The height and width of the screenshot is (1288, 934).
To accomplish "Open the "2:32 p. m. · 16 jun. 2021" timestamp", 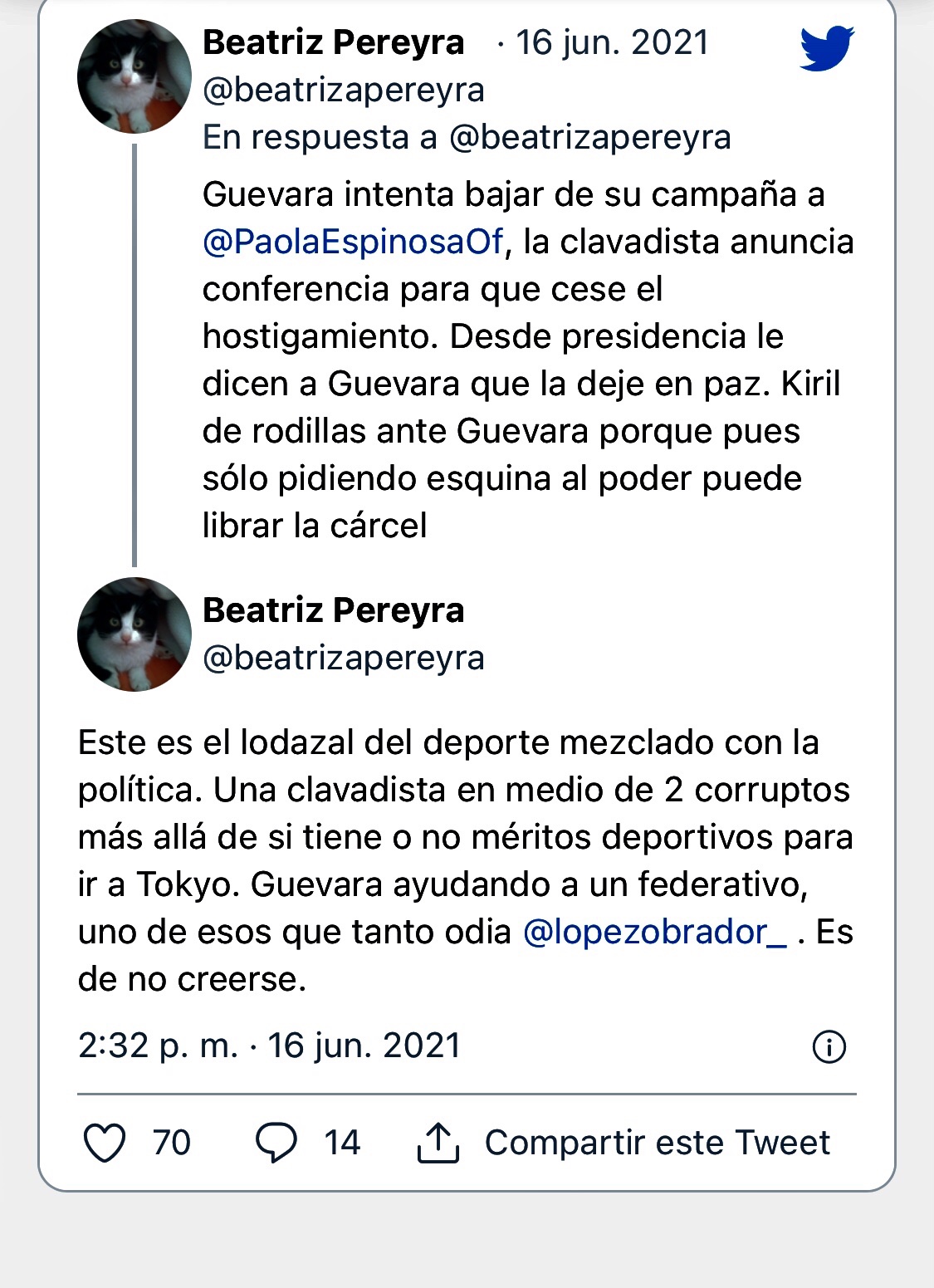I will pos(269,1046).
